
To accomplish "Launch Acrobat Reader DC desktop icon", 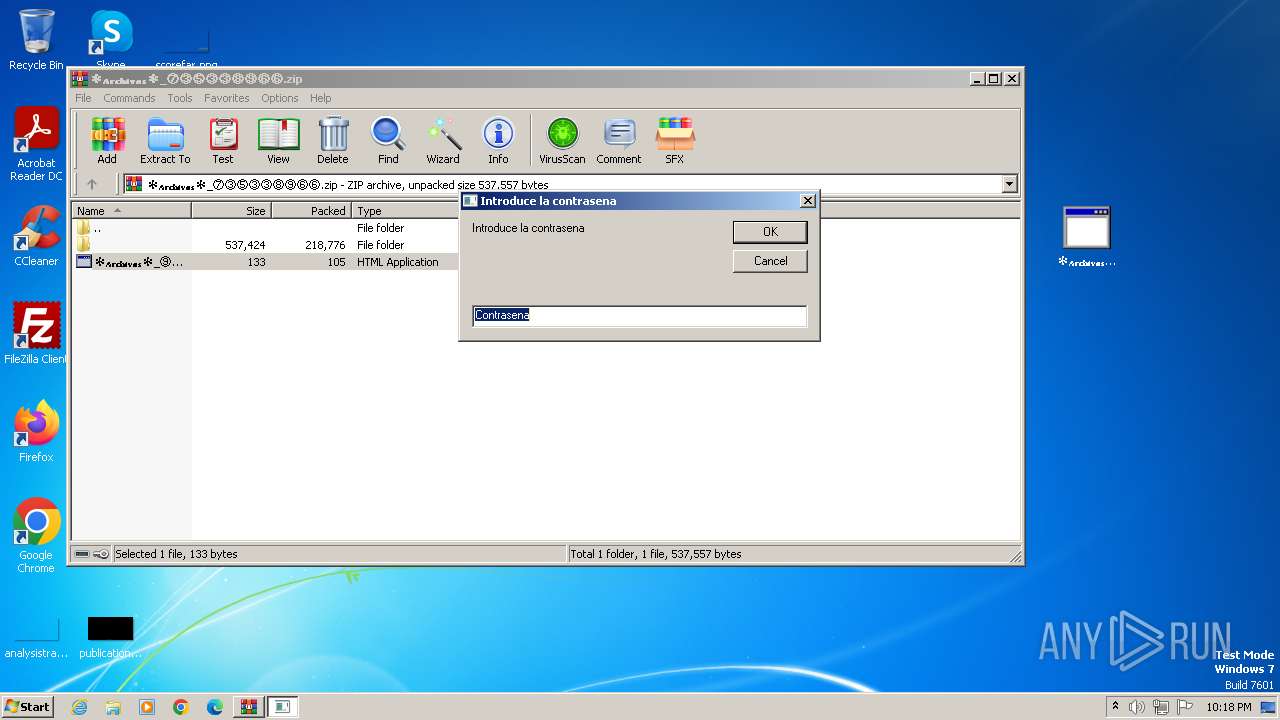I will (x=36, y=144).
